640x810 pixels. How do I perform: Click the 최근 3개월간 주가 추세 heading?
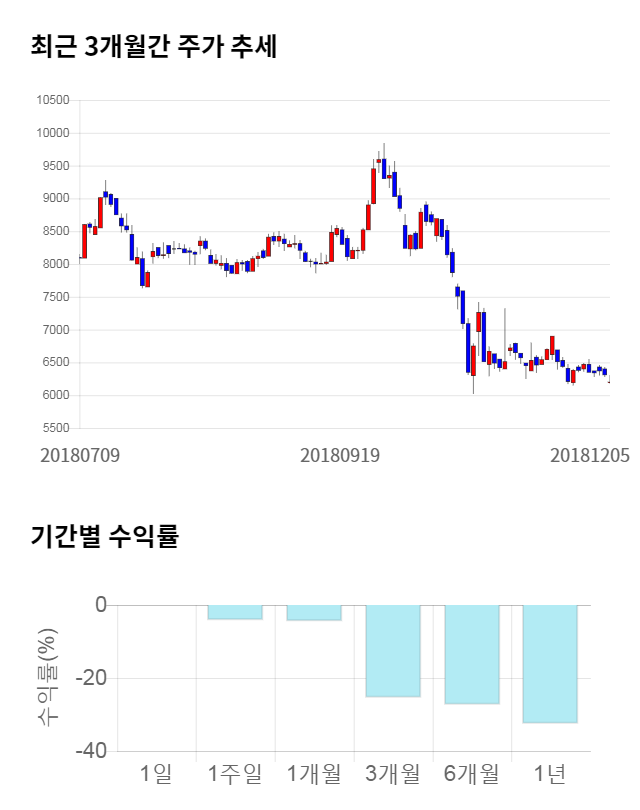tap(154, 47)
